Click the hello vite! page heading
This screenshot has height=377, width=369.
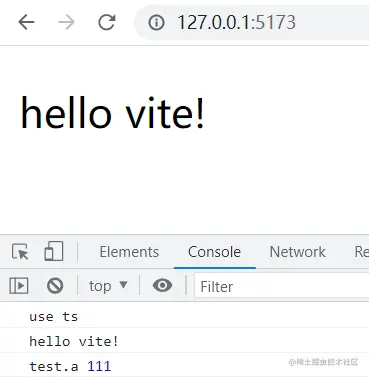(x=112, y=112)
